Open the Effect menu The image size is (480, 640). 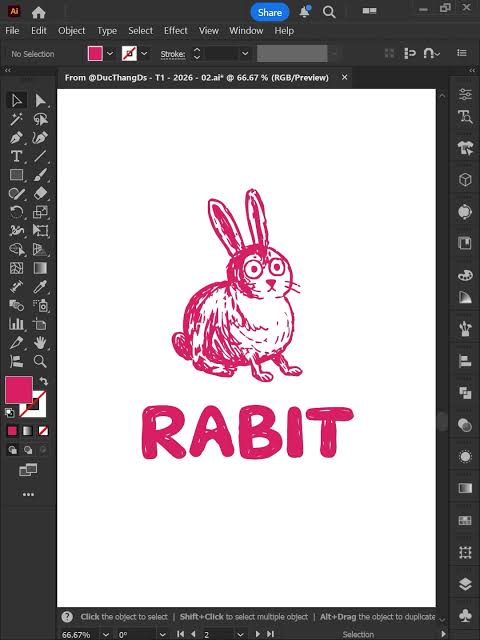click(176, 31)
